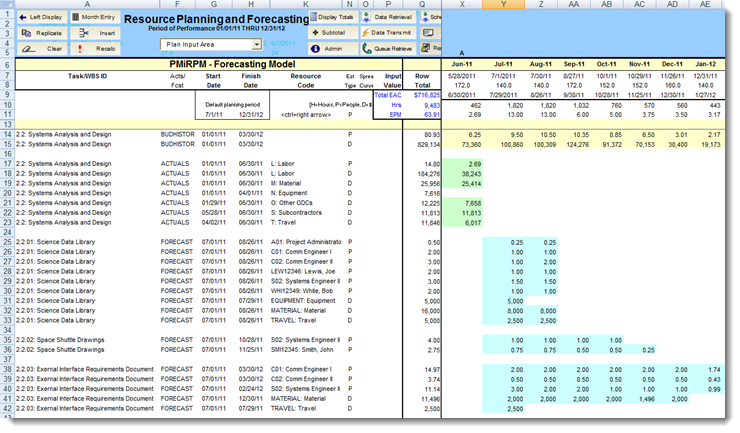This screenshot has width=740, height=433.
Task: Select column AA header
Action: coord(574,4)
